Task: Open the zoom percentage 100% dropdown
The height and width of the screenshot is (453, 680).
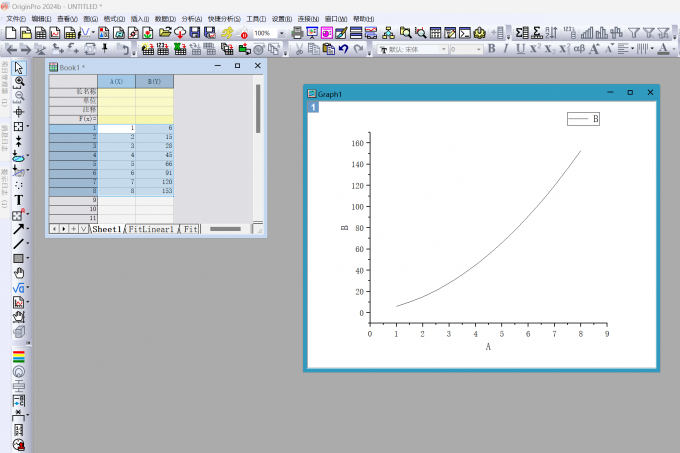Action: (281, 33)
